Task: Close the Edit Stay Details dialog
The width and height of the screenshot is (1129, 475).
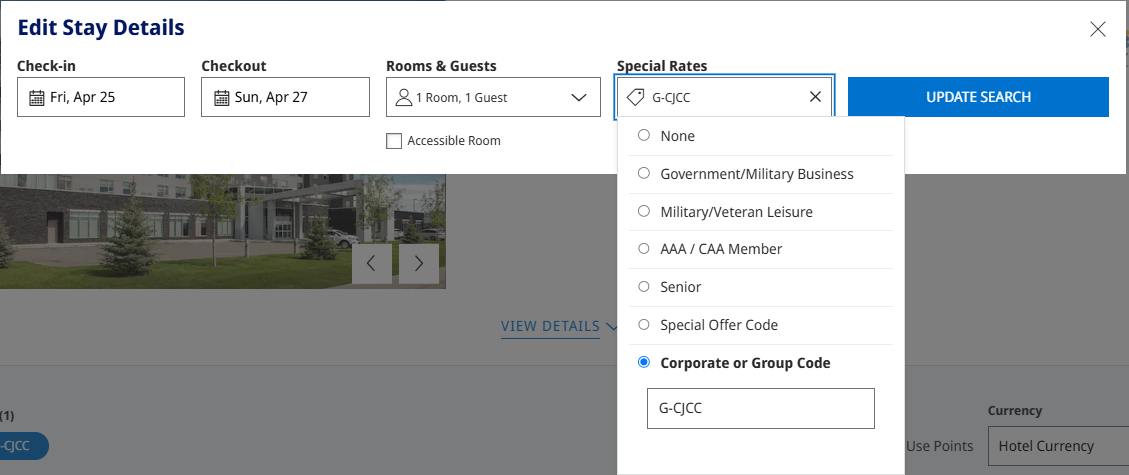Action: (1097, 30)
